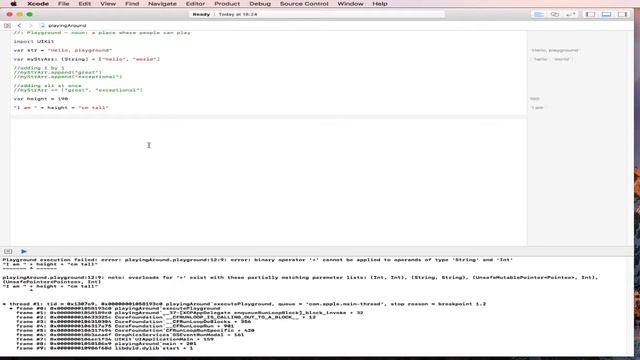Open the Source Control menu
Viewport: 640px width, 360px height.
click(304, 4)
